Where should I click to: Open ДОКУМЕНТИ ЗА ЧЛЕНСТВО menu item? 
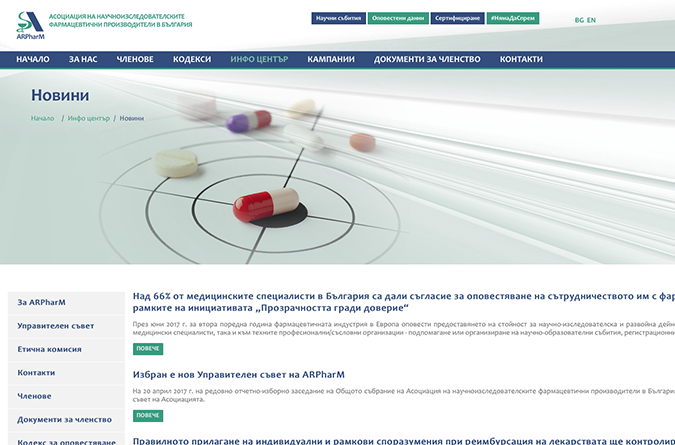pos(427,59)
